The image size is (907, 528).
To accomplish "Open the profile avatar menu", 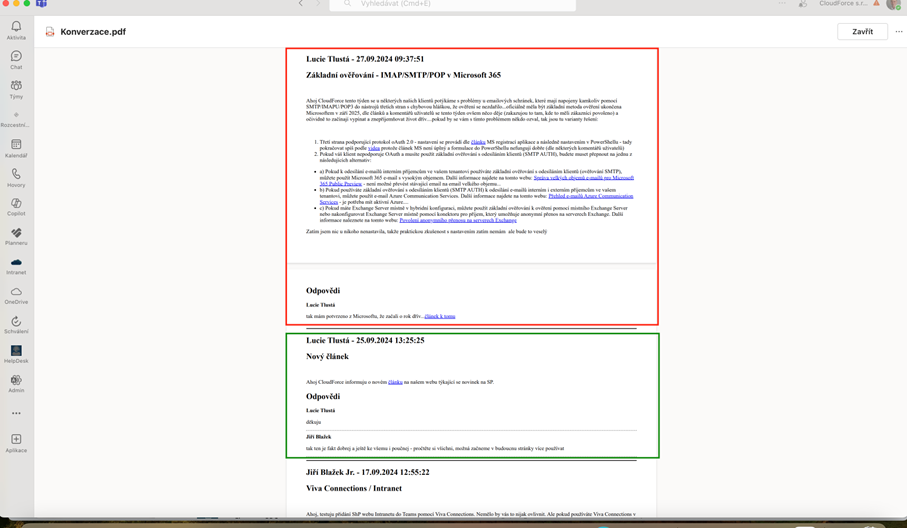I will tap(893, 4).
